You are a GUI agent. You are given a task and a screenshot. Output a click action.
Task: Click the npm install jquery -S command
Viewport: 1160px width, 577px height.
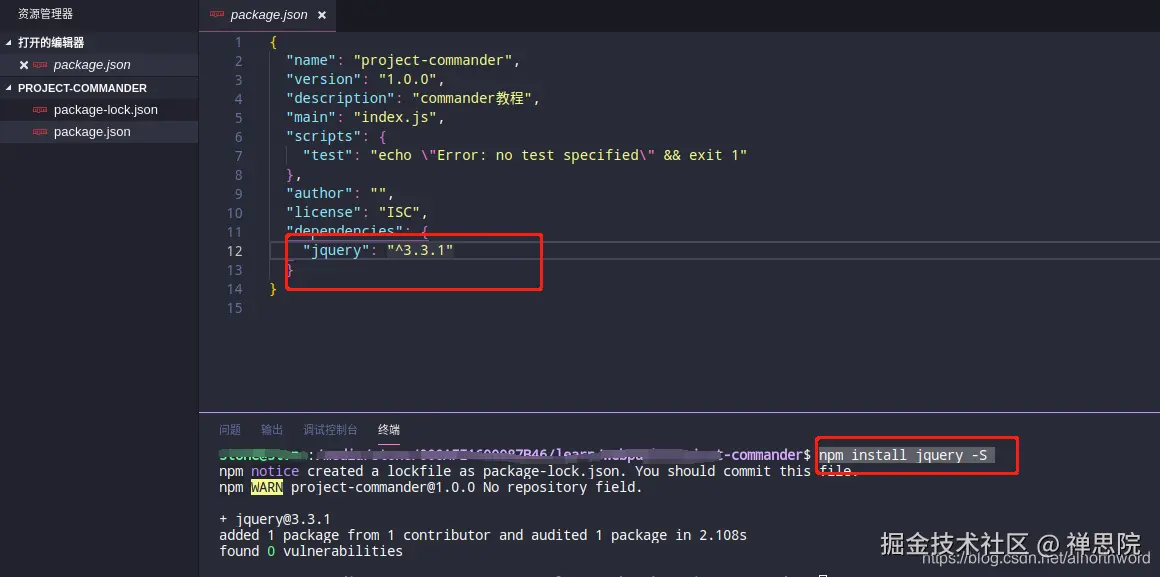click(x=903, y=455)
